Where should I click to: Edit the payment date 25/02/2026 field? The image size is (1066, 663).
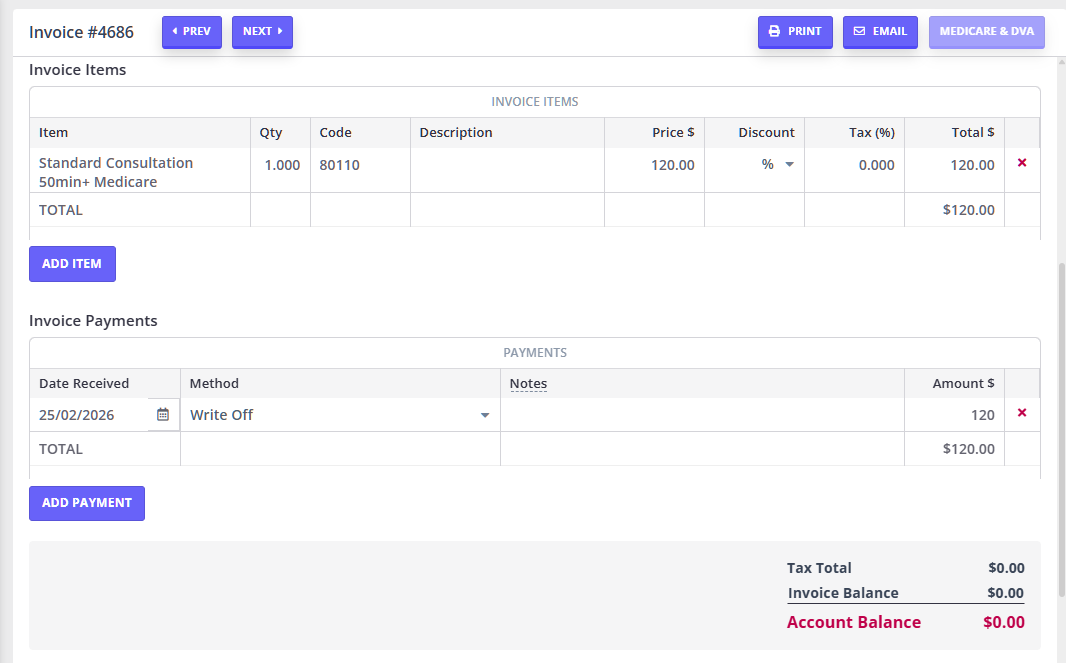click(x=88, y=415)
